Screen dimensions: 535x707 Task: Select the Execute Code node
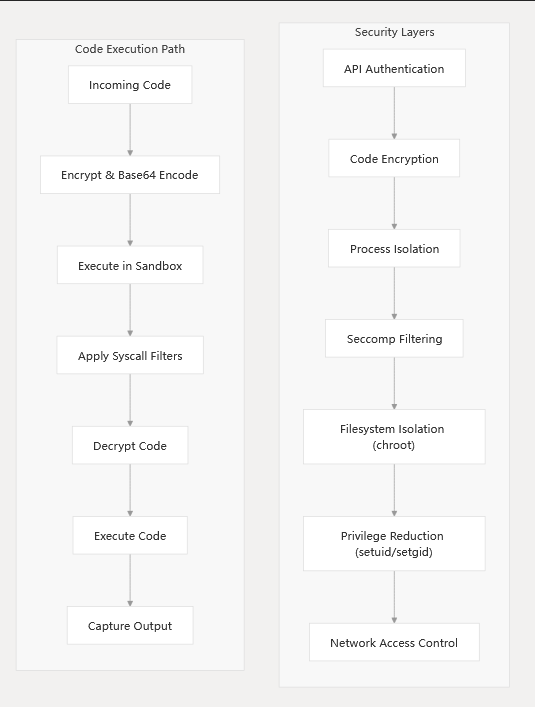point(130,536)
